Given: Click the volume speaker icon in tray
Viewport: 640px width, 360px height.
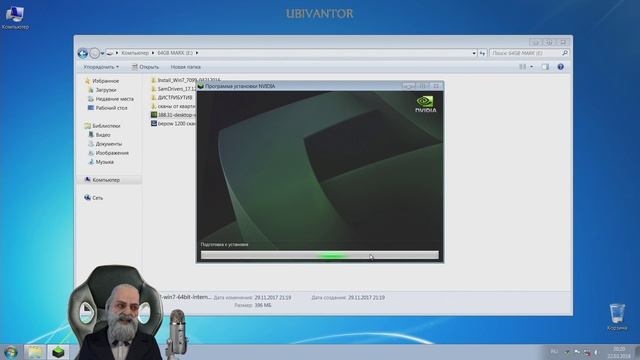Looking at the screenshot, I should point(596,352).
